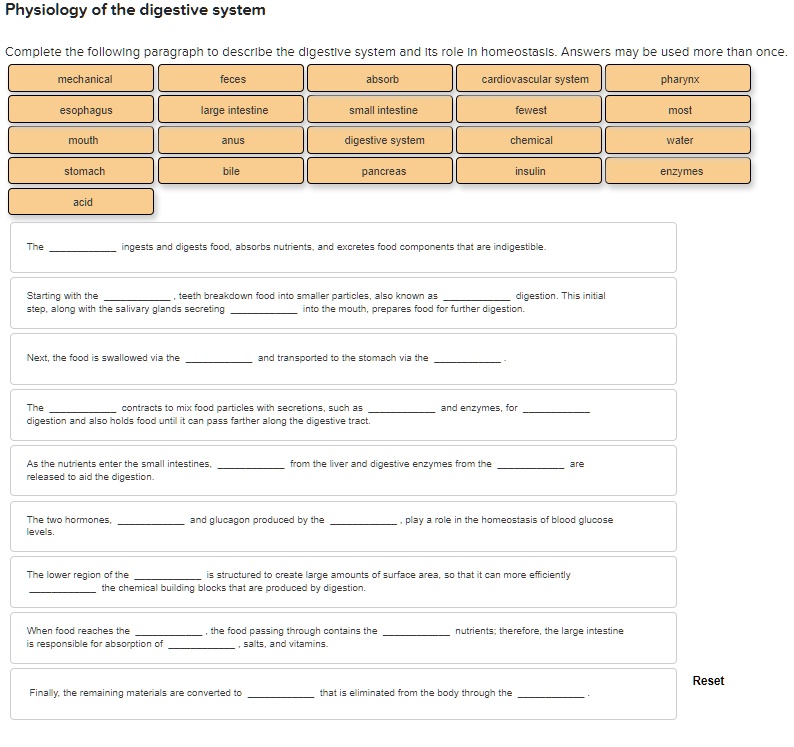Select the 'pharynx' answer tile
This screenshot has height=747, width=794.
680,79
